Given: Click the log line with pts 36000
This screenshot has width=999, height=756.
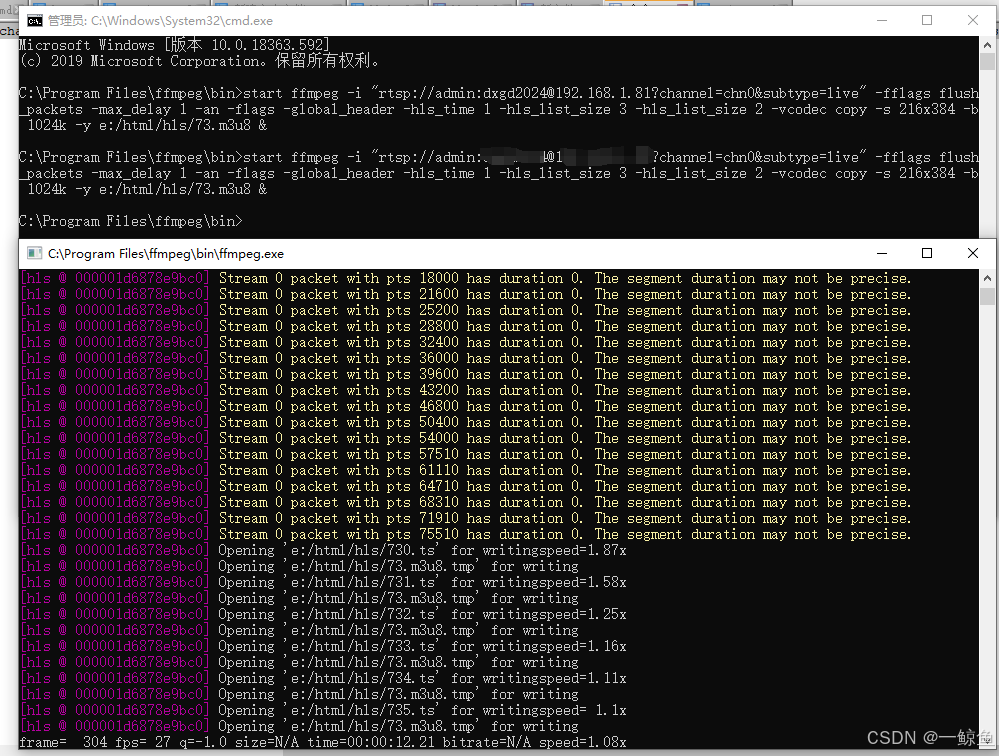Looking at the screenshot, I should pos(466,358).
